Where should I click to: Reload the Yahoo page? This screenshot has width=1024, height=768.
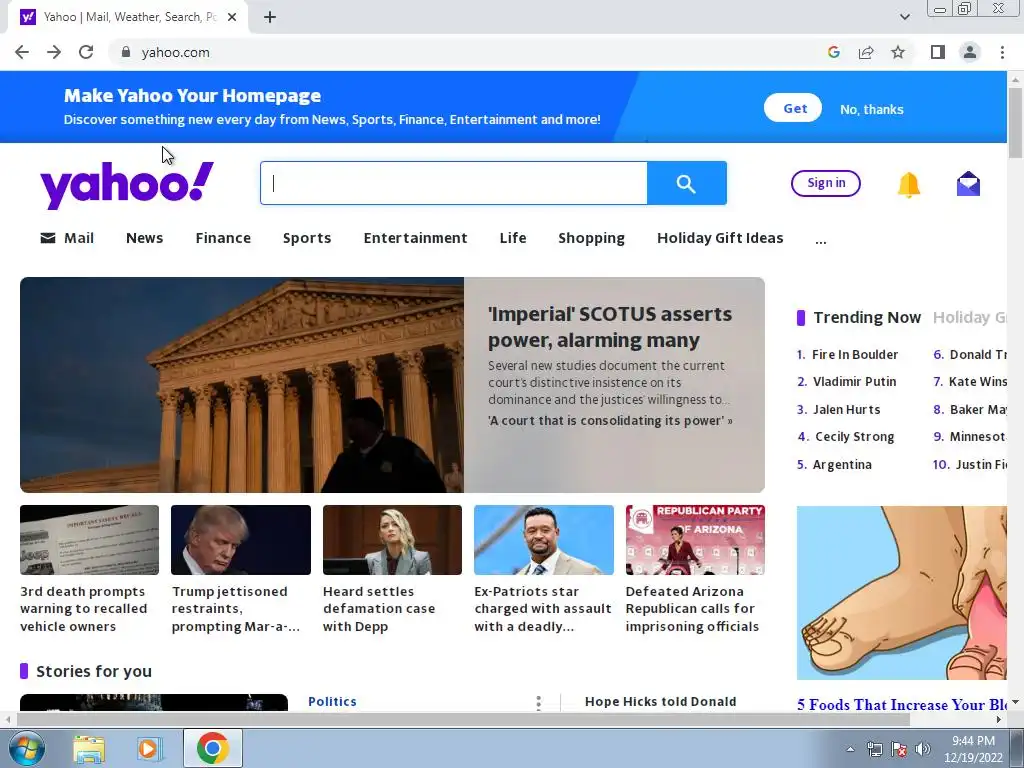point(86,52)
